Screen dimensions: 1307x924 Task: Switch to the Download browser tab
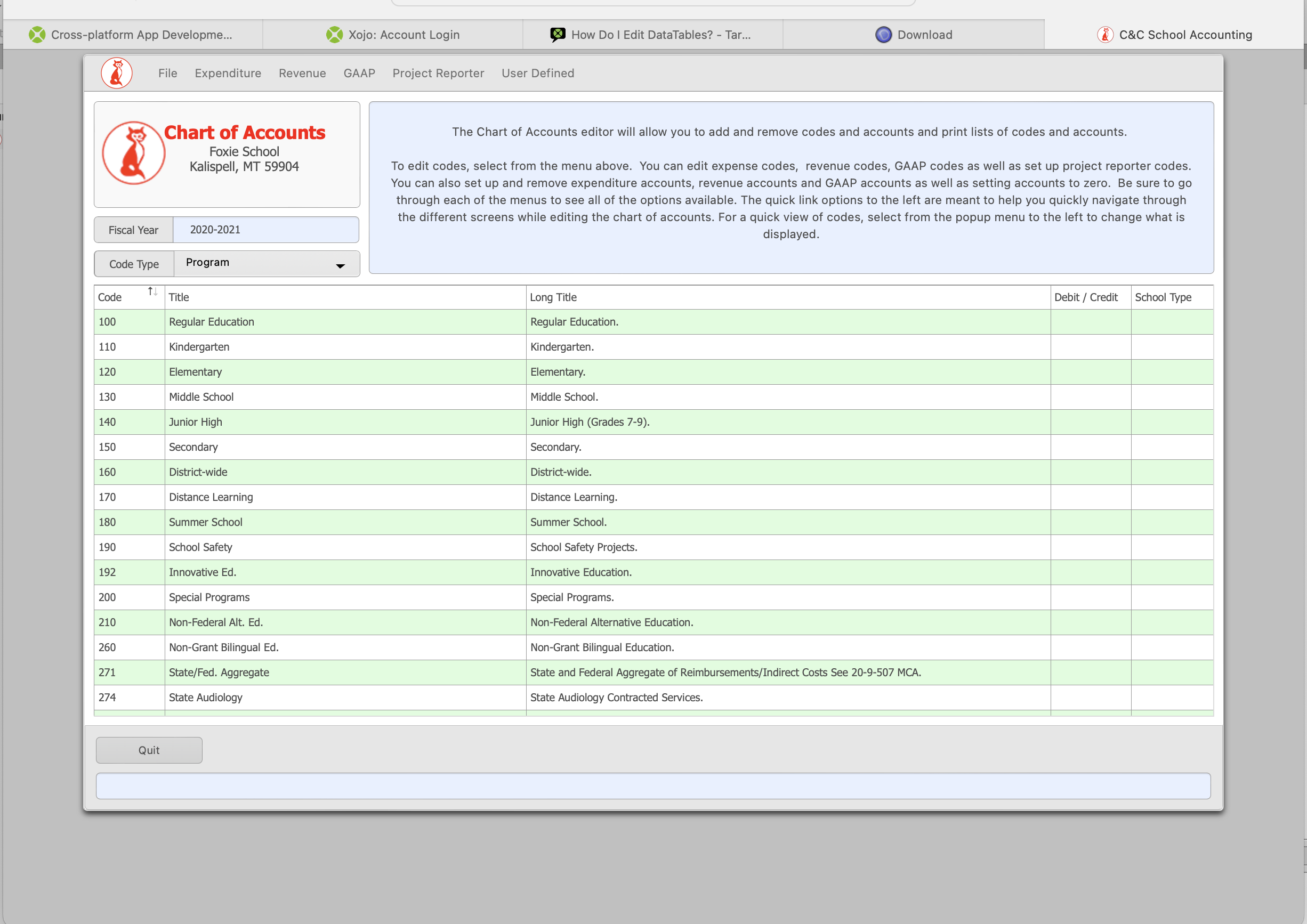(x=914, y=35)
